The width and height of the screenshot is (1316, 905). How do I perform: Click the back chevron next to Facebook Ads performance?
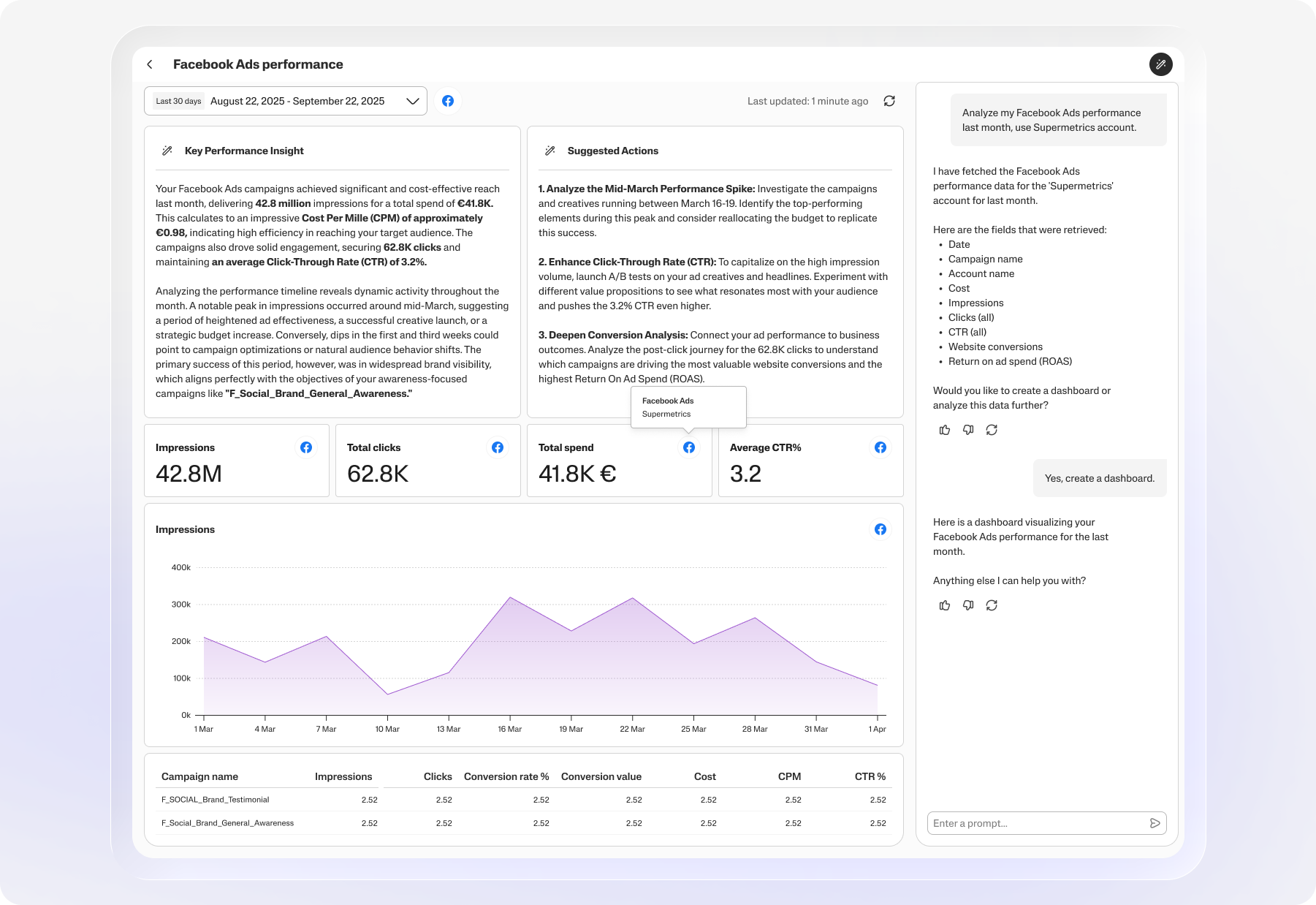coord(150,64)
